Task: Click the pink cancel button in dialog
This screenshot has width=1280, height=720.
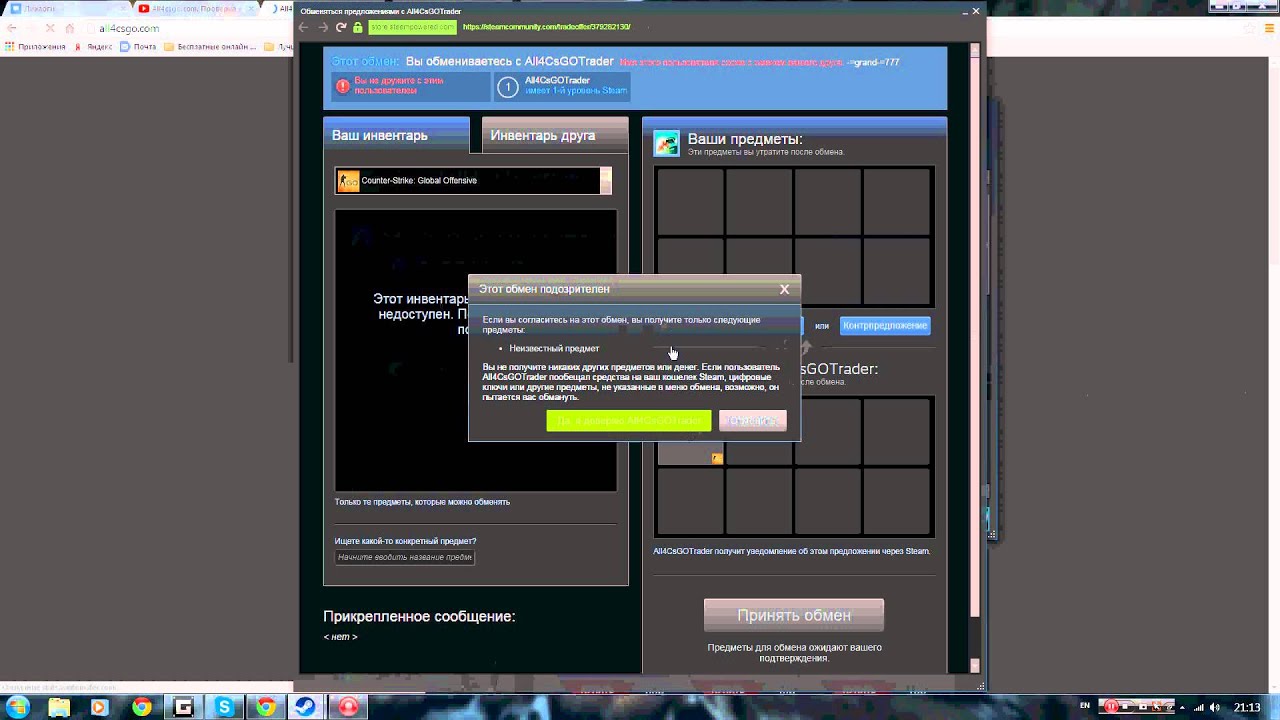Action: coord(753,421)
